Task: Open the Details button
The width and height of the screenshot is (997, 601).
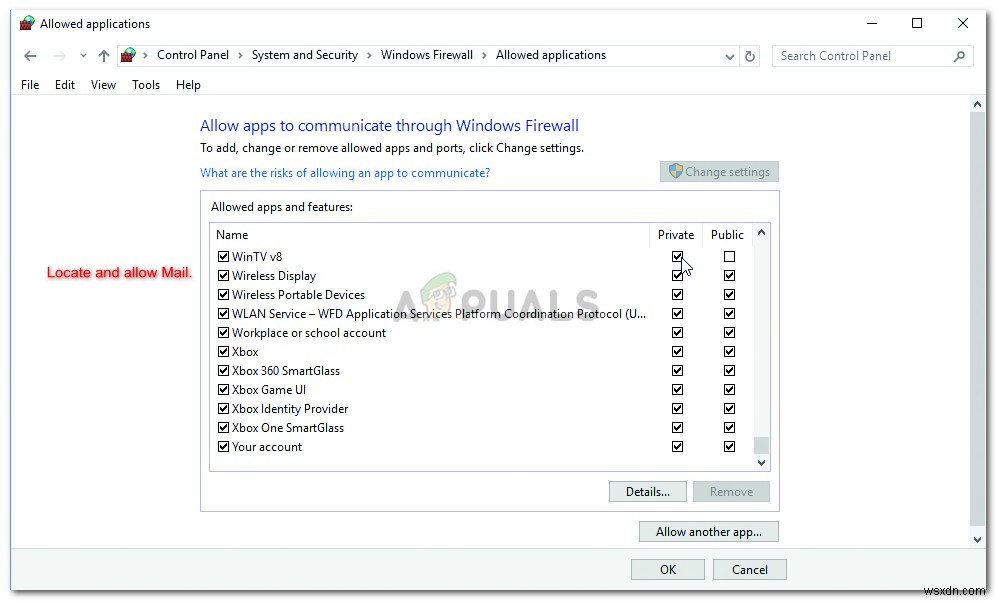Action: [647, 492]
